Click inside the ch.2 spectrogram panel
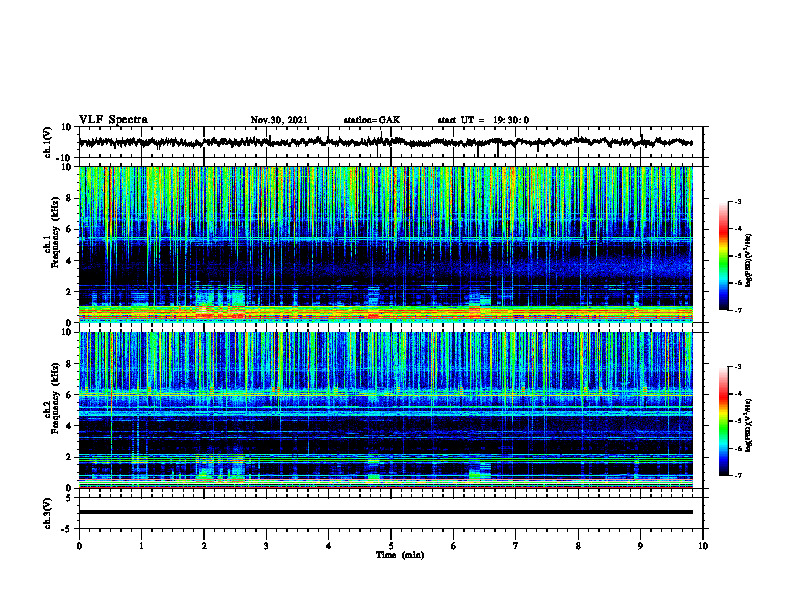The image size is (792, 612). pos(385,410)
